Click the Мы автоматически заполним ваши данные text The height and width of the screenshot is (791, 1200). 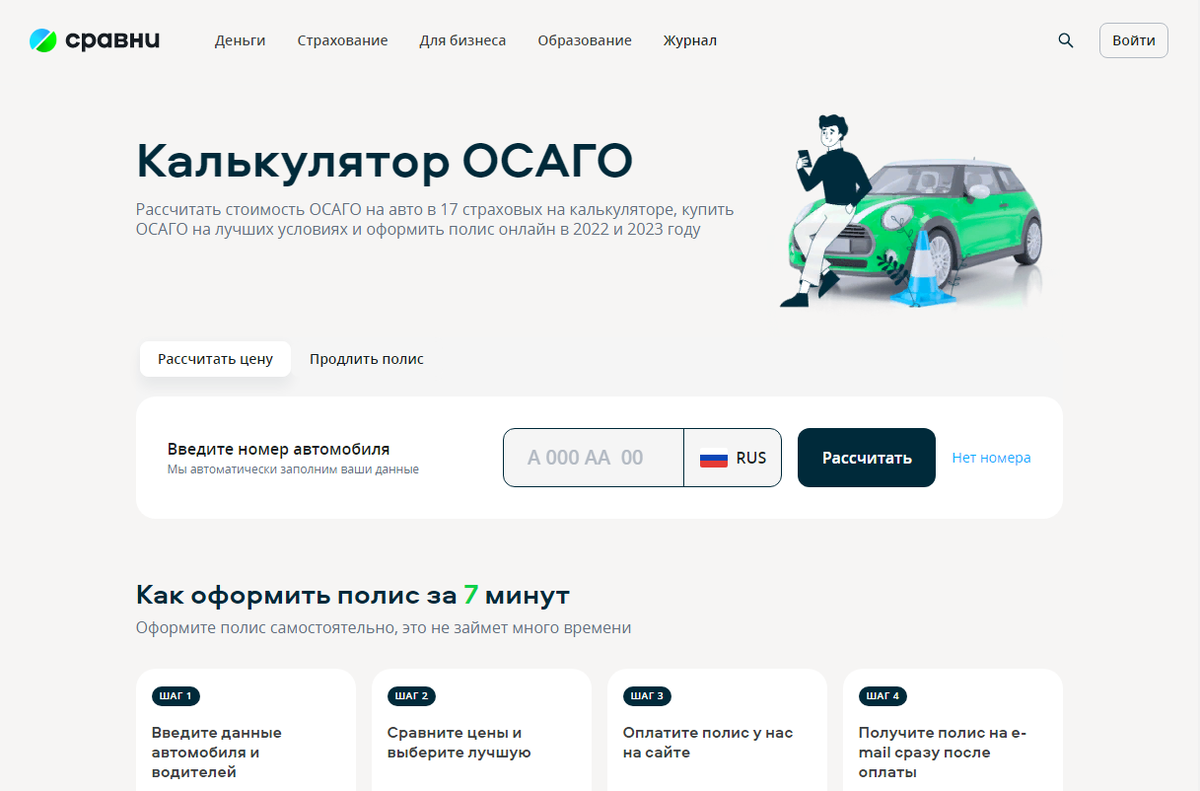(x=293, y=469)
